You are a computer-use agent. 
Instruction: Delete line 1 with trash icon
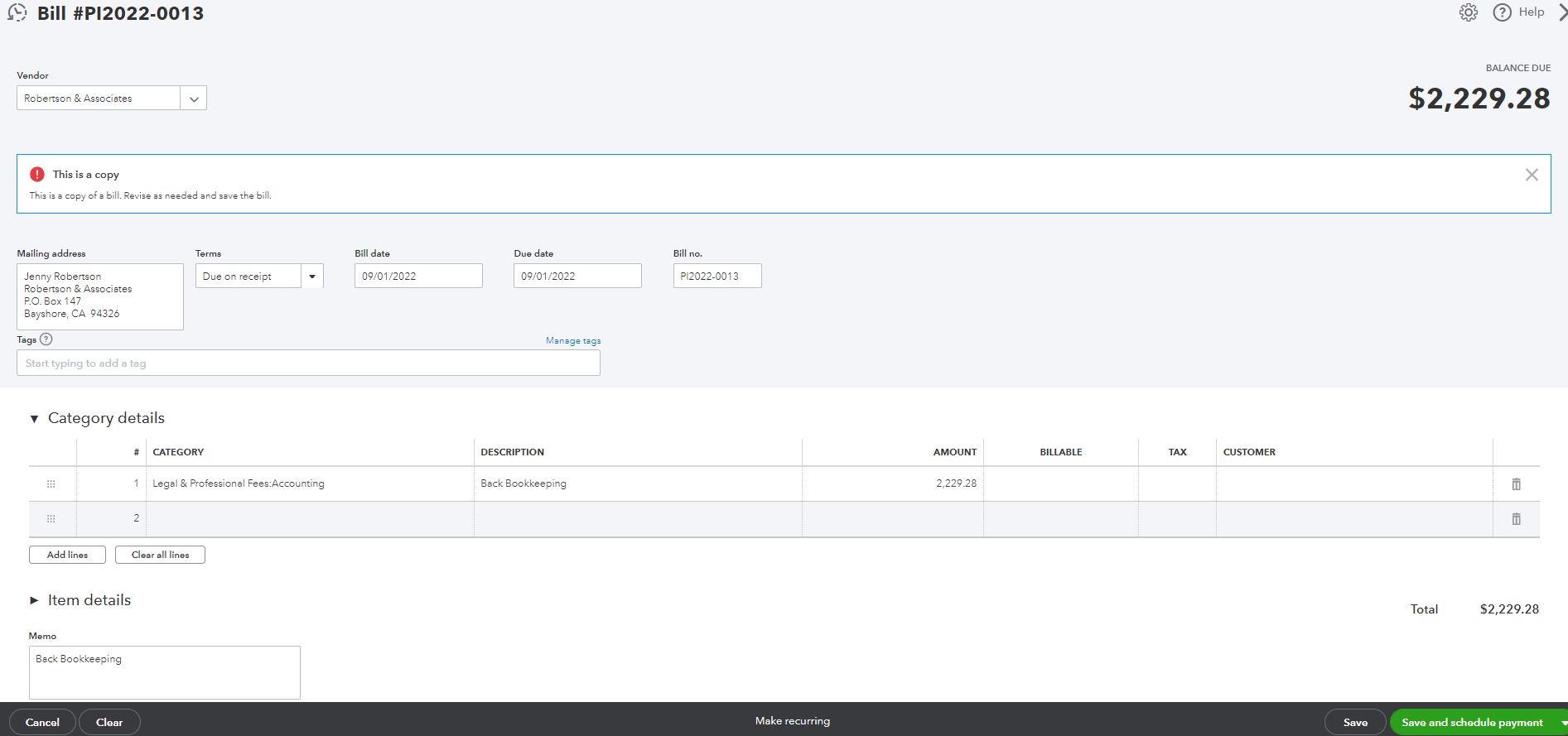click(x=1516, y=484)
